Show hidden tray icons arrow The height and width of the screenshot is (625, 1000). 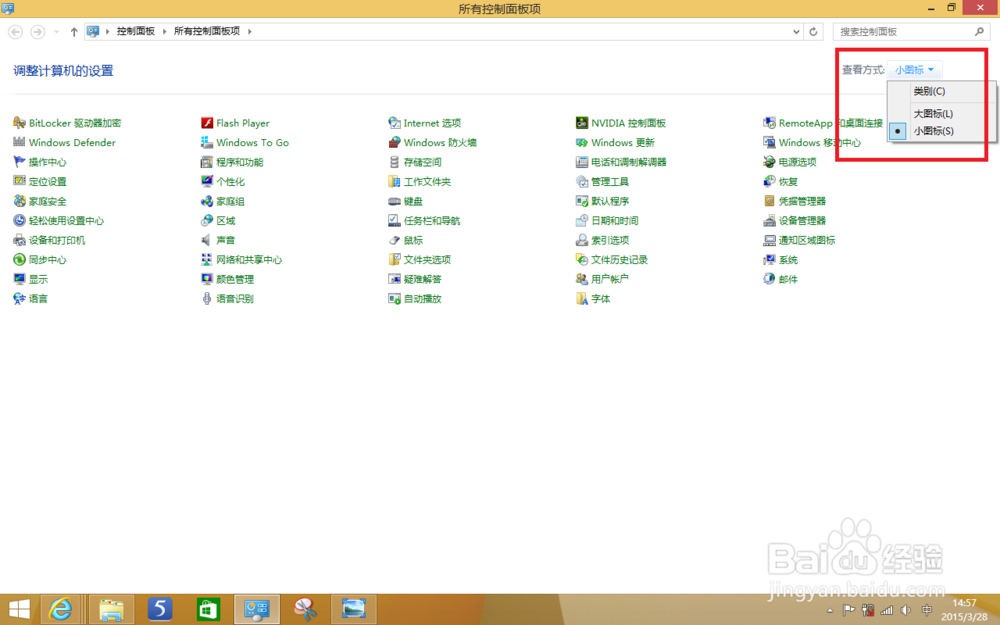pos(830,610)
